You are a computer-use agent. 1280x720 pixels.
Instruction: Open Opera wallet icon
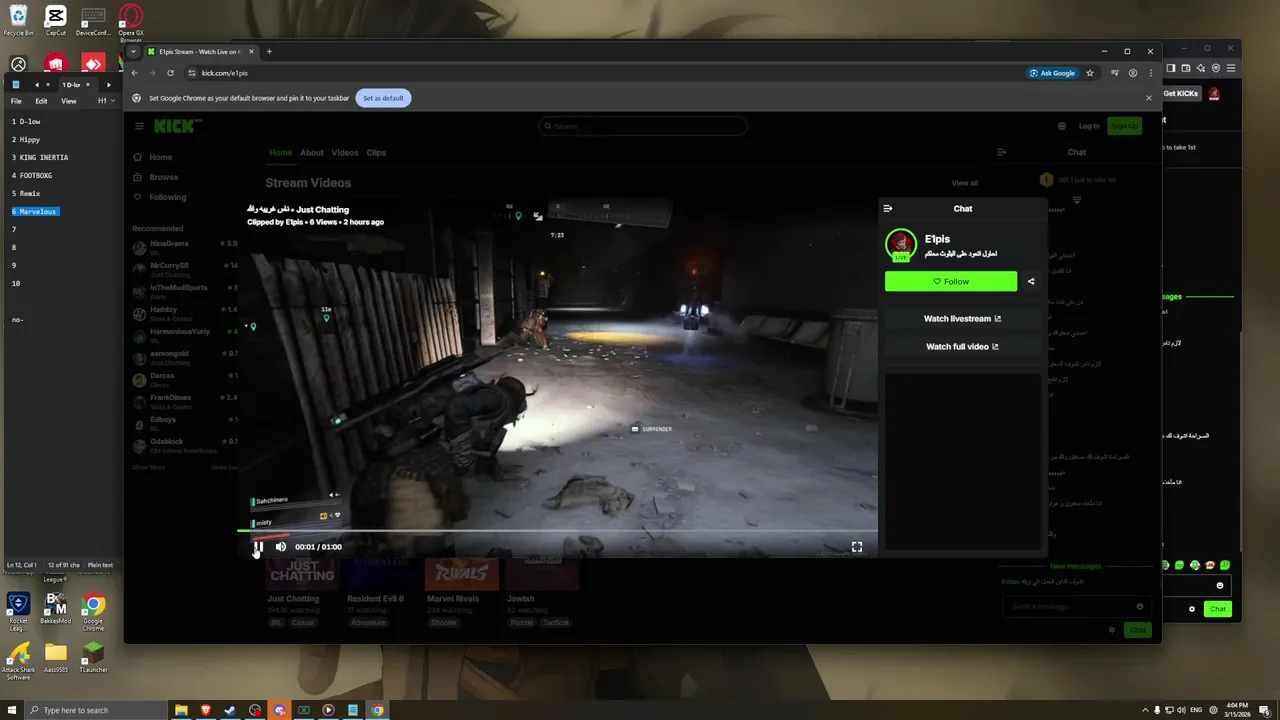1186,68
